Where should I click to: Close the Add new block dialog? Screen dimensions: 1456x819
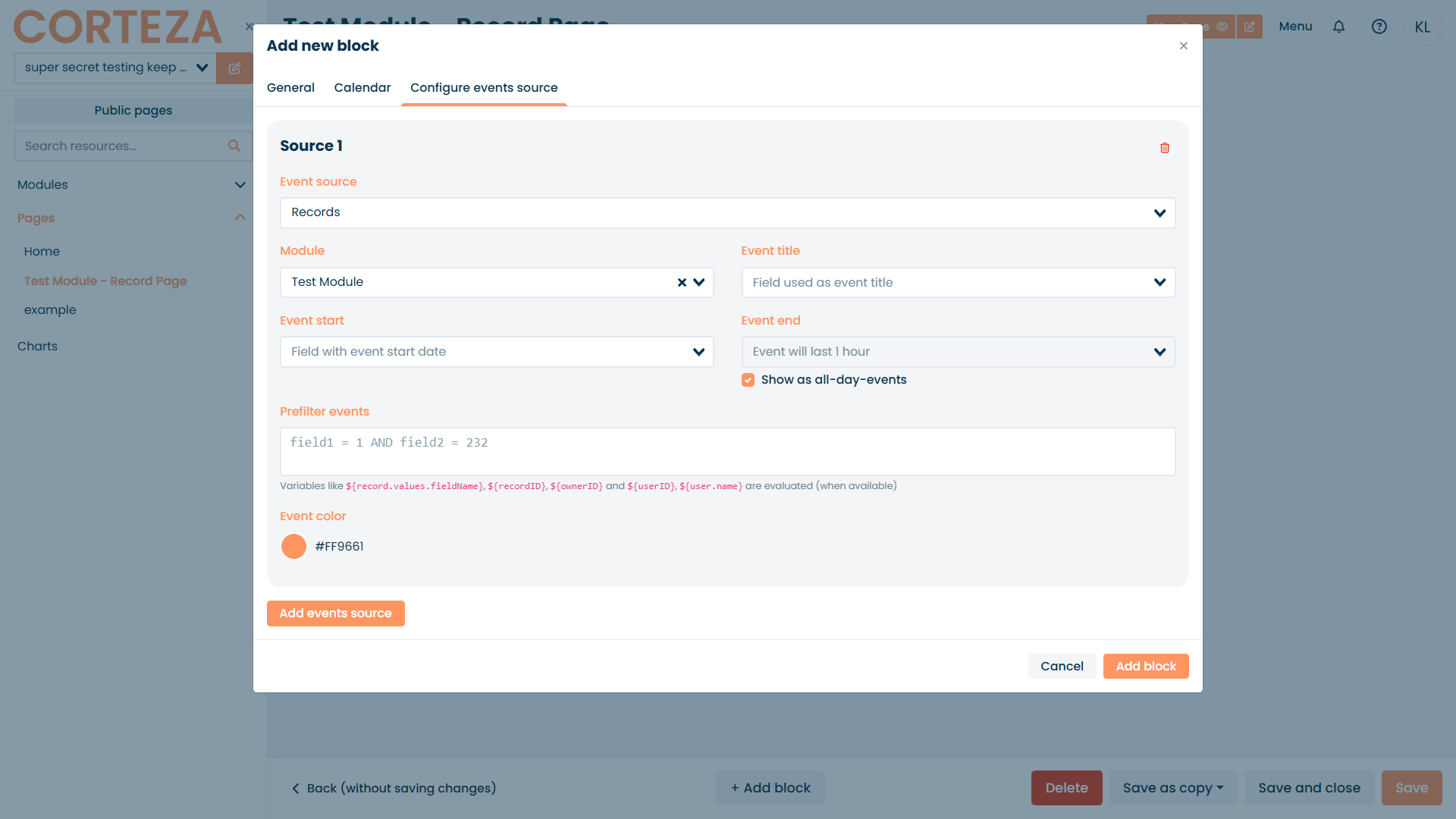tap(1184, 45)
